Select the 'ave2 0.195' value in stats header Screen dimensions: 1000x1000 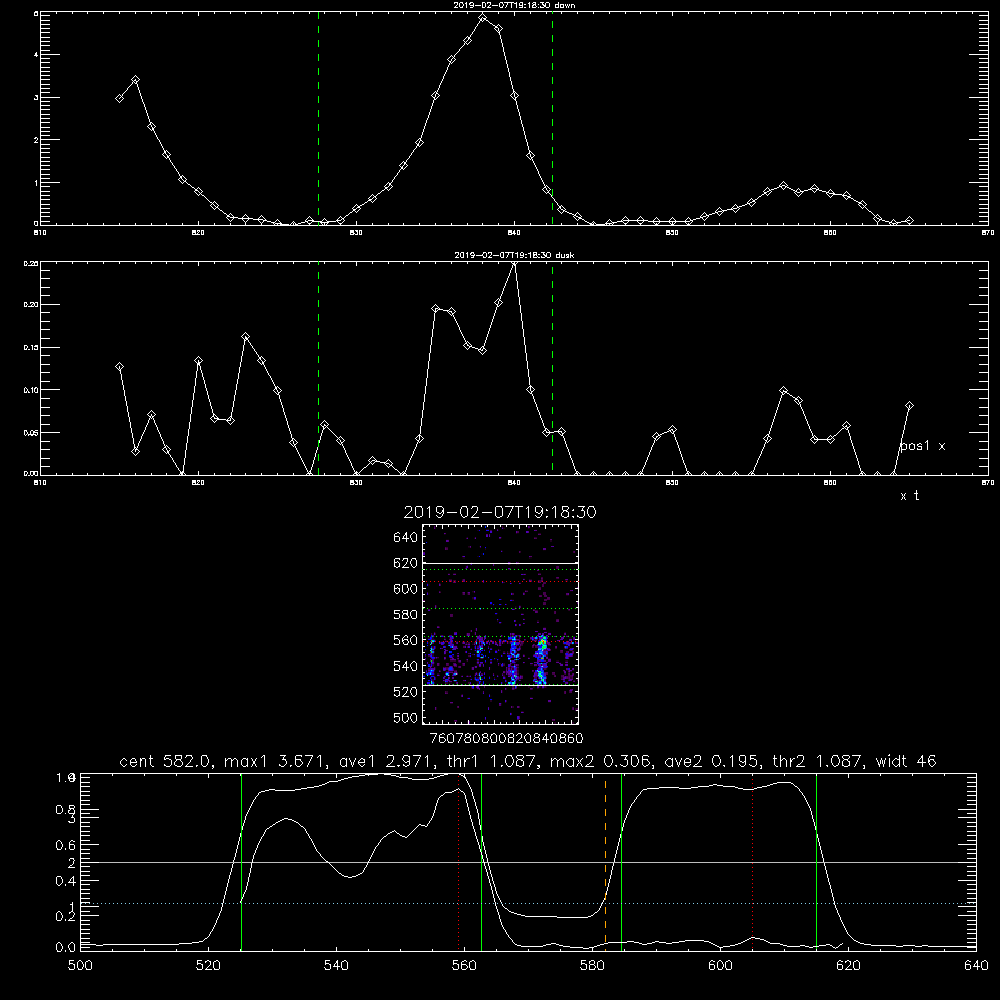click(x=709, y=761)
